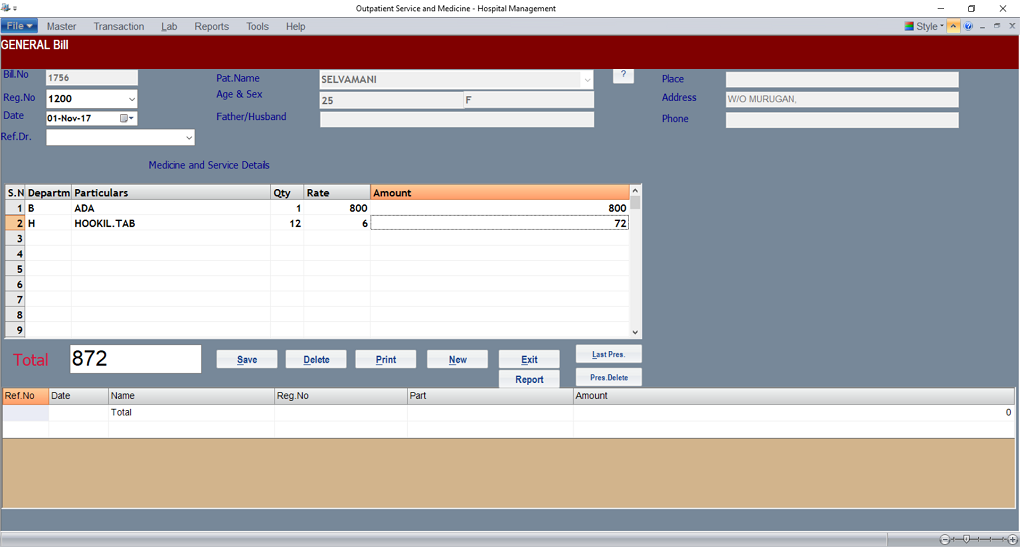Expand the Pat.Name combo box
This screenshot has width=1020, height=547.
tap(587, 80)
